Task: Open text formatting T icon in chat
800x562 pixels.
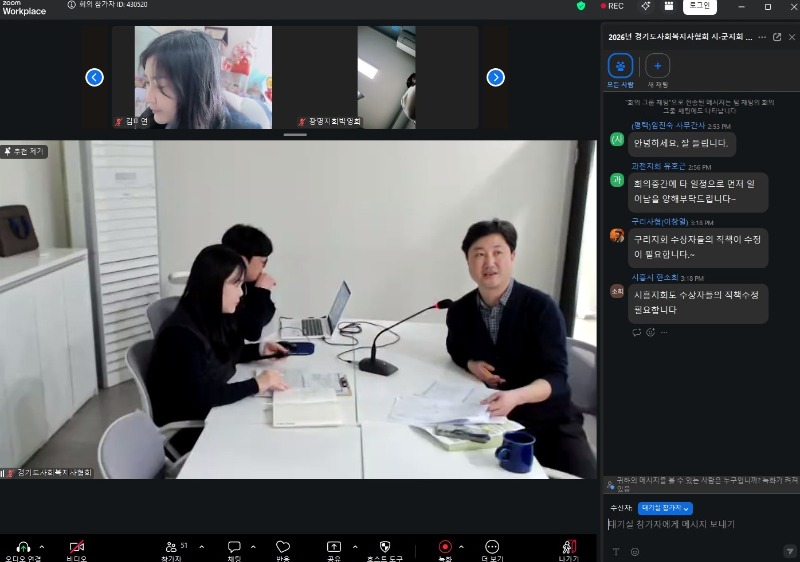Action: coord(616,552)
